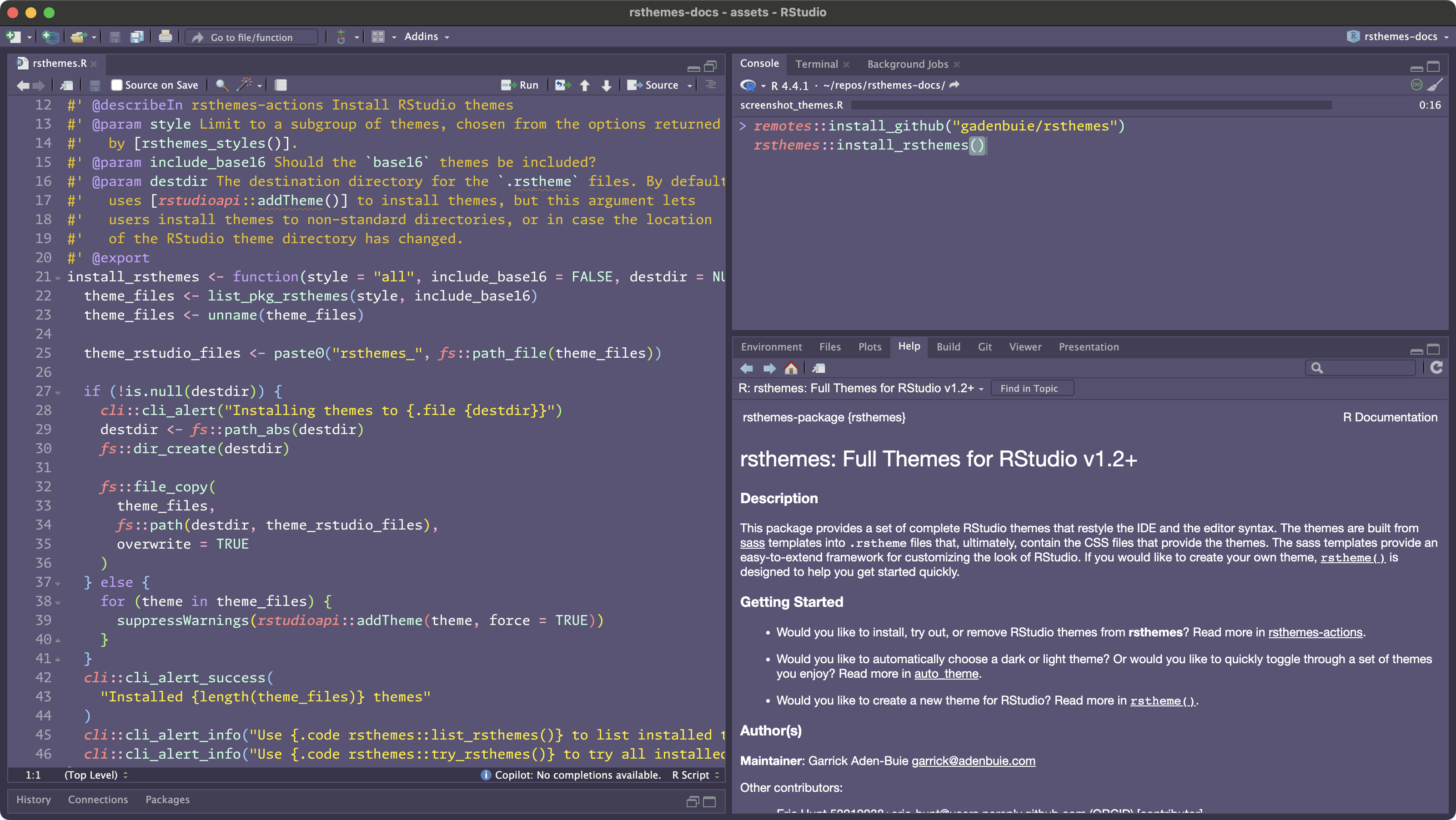Image resolution: width=1456 pixels, height=820 pixels.
Task: Collapse the fold arrow at line 21
Action: pos(58,277)
